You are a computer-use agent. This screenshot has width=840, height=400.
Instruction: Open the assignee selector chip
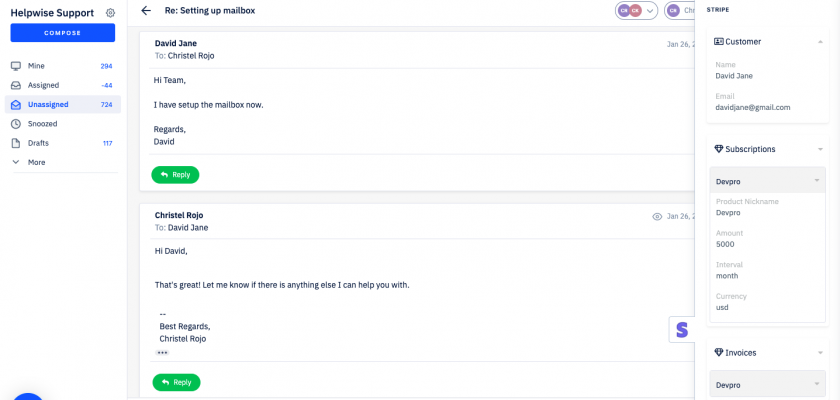click(x=680, y=11)
